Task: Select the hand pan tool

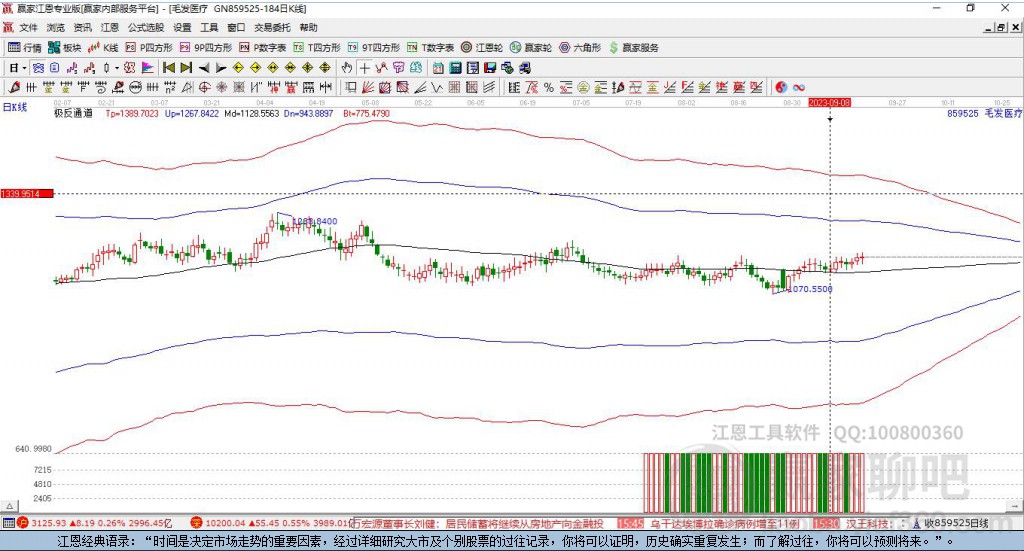Action: [347, 68]
